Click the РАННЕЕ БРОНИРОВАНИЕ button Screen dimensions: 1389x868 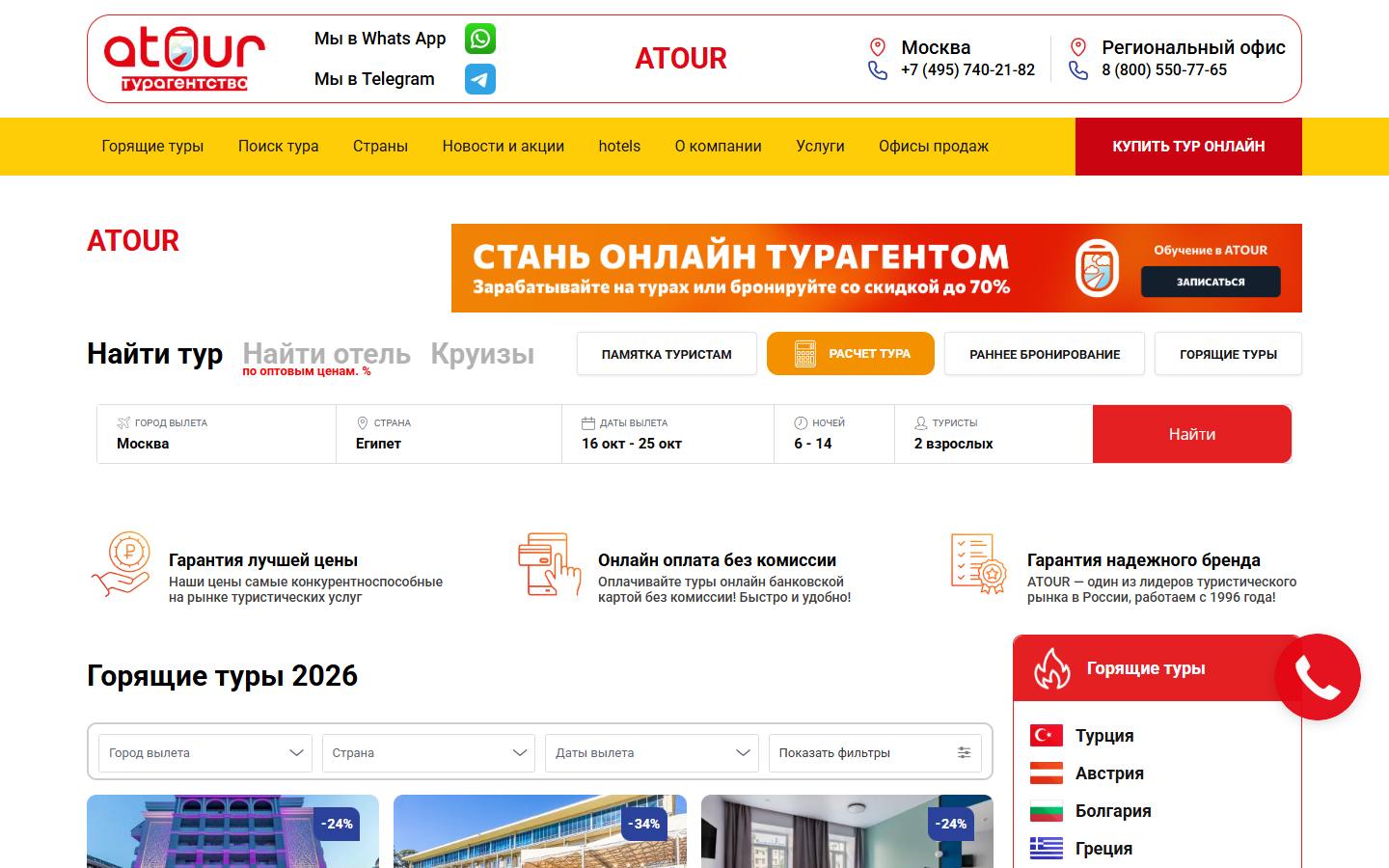coord(1045,354)
